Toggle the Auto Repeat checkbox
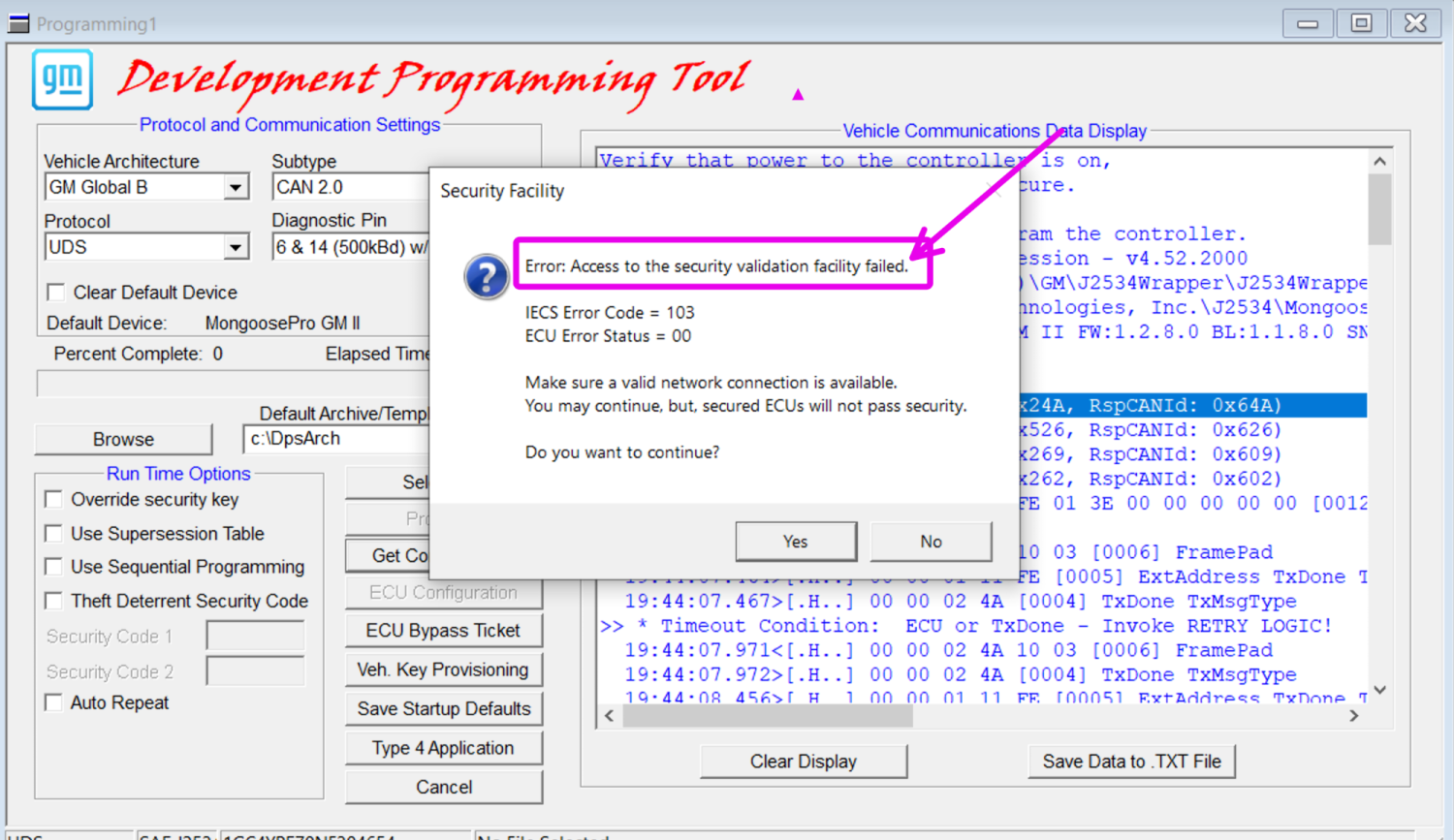Viewport: 1454px width, 840px height. point(54,703)
